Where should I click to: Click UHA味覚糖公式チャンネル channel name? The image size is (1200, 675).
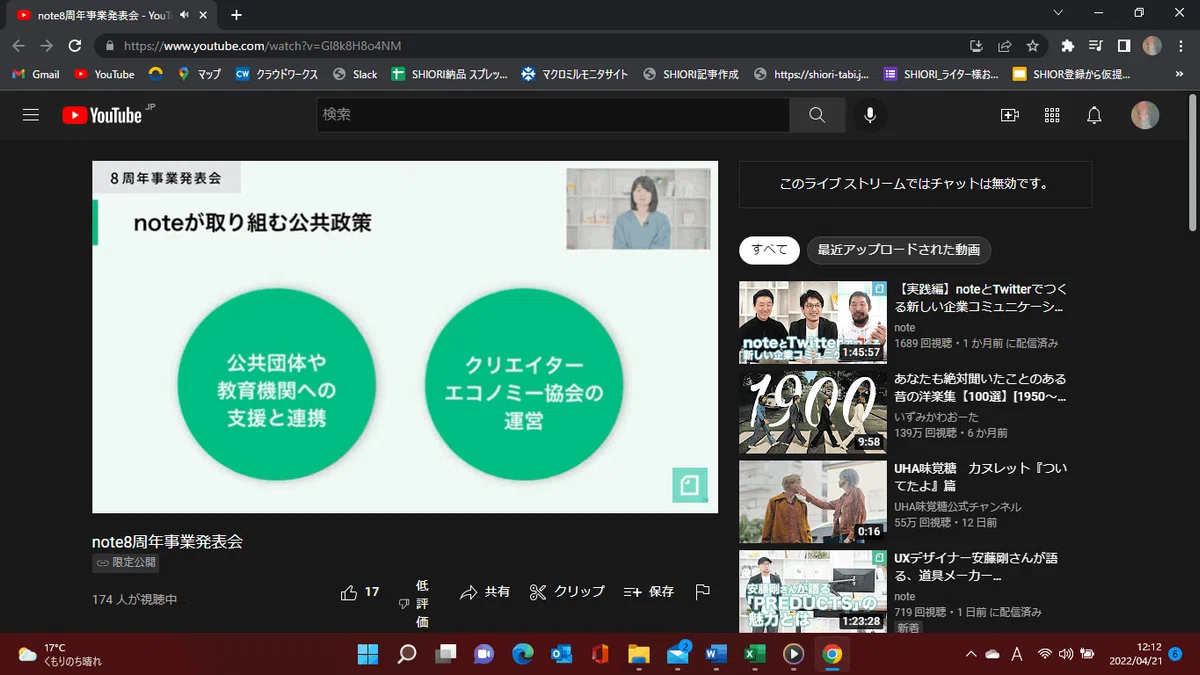(958, 507)
